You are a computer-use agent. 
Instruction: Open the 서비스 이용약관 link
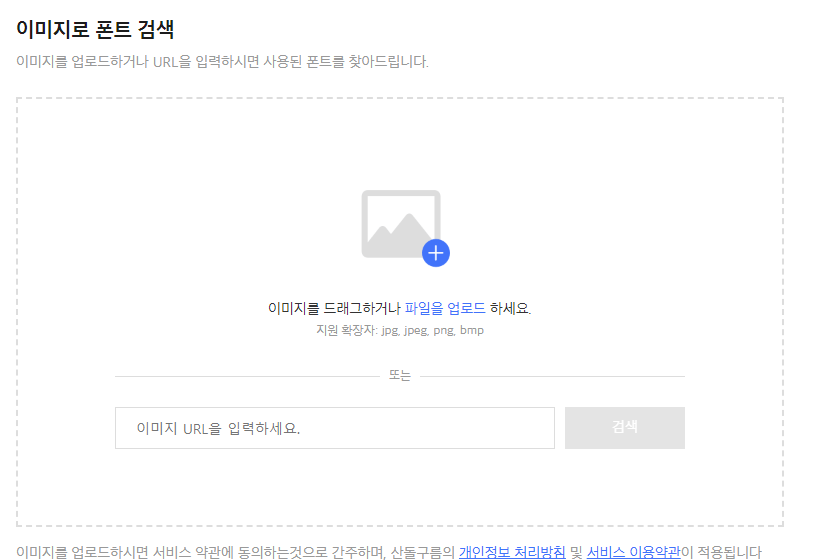[x=633, y=552]
